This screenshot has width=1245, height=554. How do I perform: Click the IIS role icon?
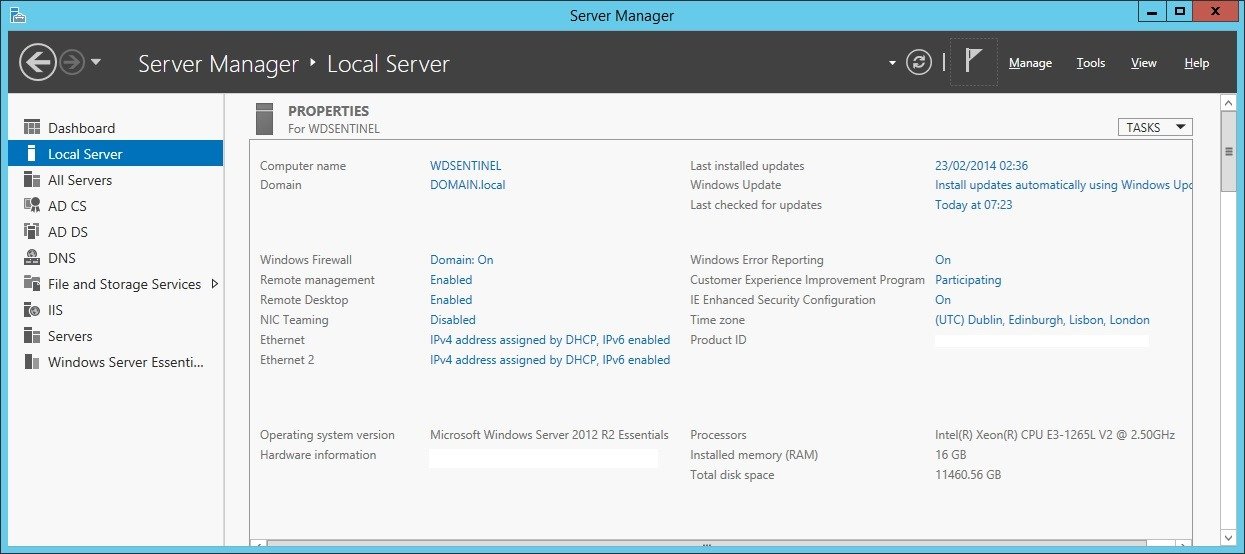click(x=32, y=310)
